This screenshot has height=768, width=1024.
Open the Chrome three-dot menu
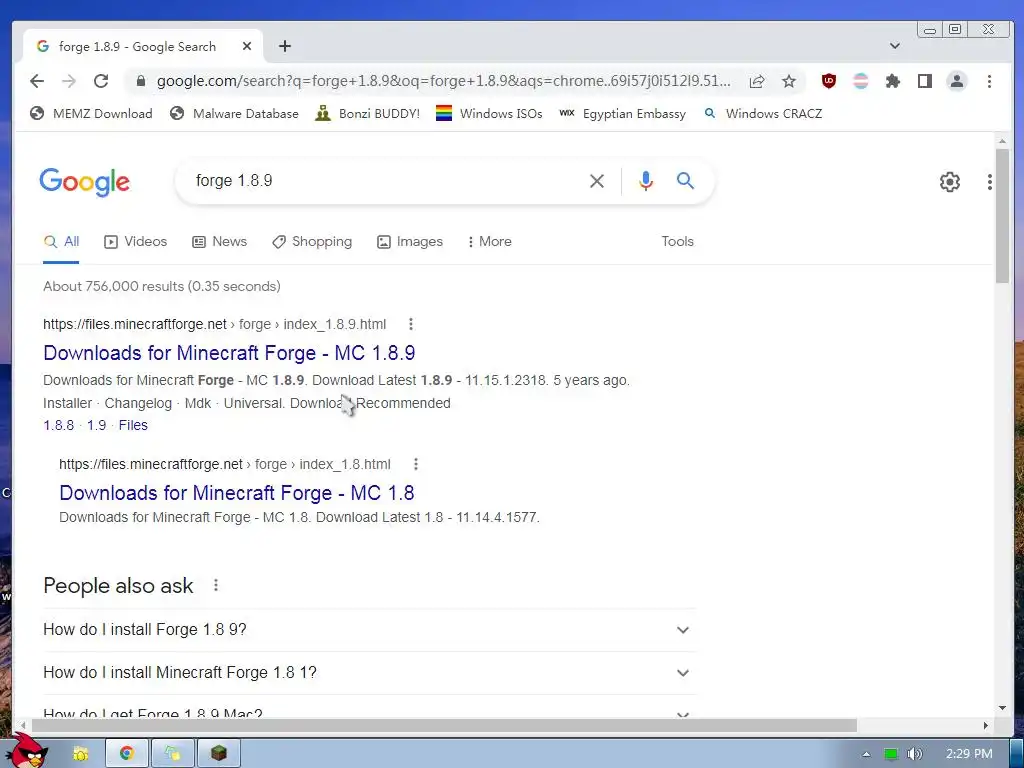point(989,81)
